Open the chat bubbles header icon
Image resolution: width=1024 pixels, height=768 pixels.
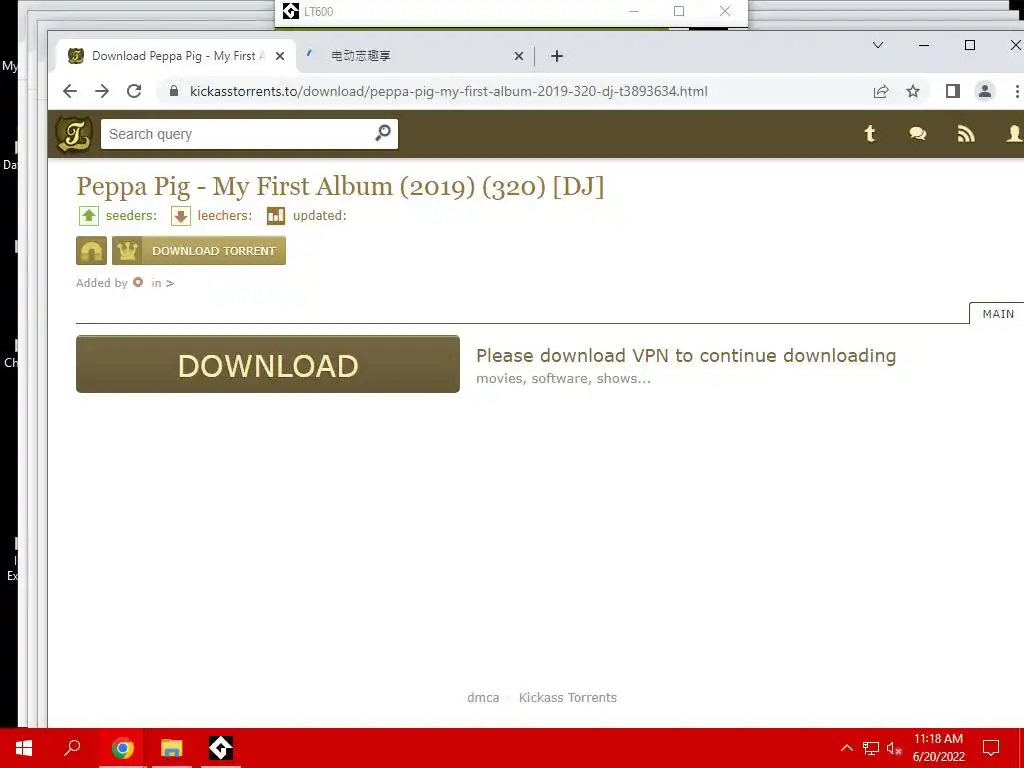(x=918, y=134)
